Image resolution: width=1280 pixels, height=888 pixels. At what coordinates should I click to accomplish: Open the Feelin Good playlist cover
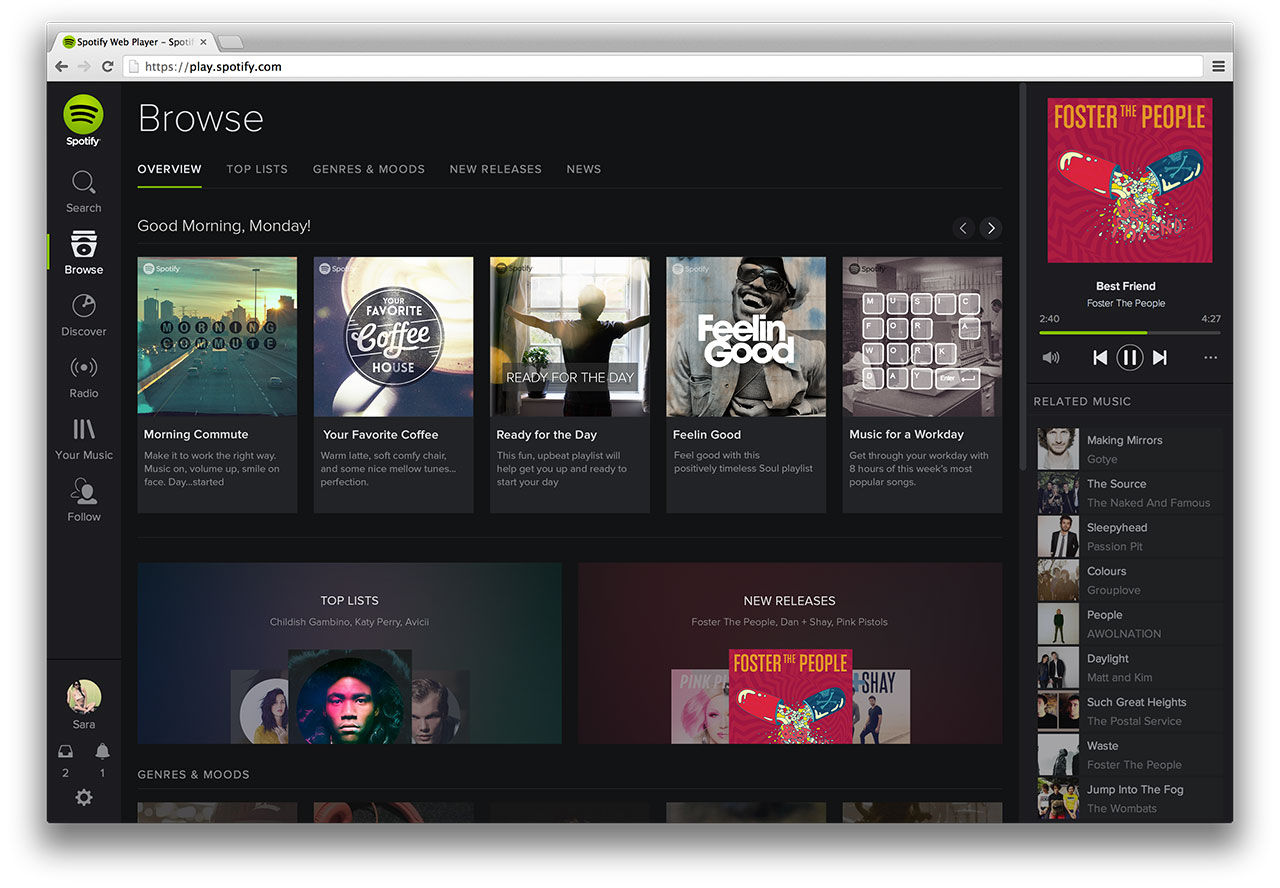(x=746, y=337)
